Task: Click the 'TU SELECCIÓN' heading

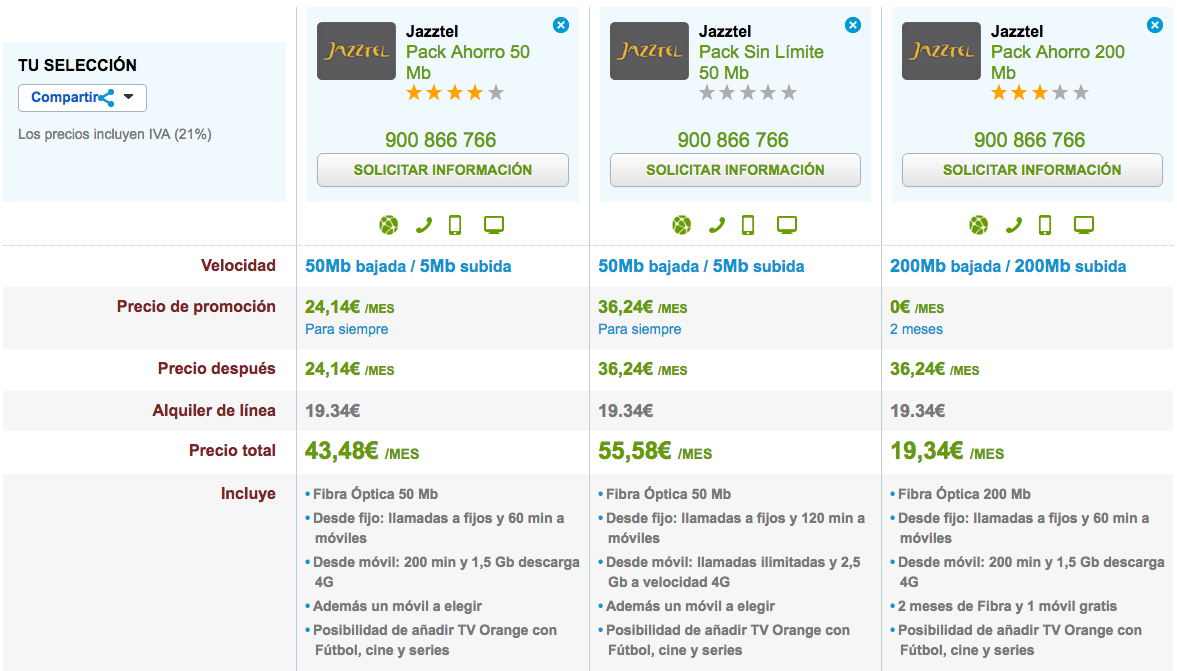Action: click(77, 65)
